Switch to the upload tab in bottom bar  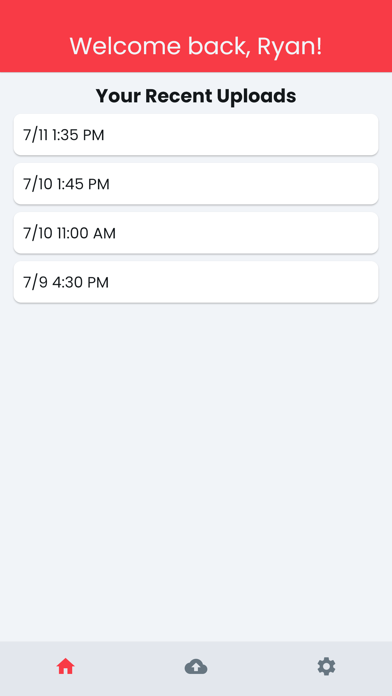pyautogui.click(x=196, y=667)
